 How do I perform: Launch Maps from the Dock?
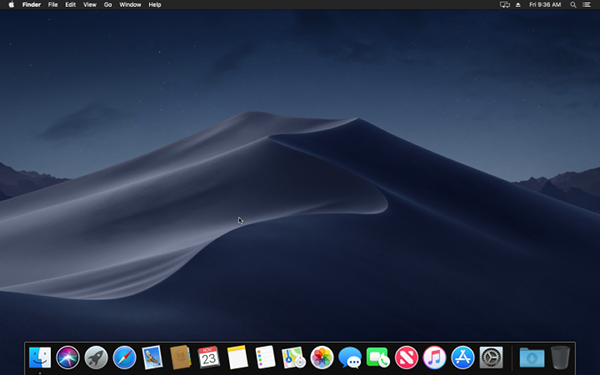293,357
